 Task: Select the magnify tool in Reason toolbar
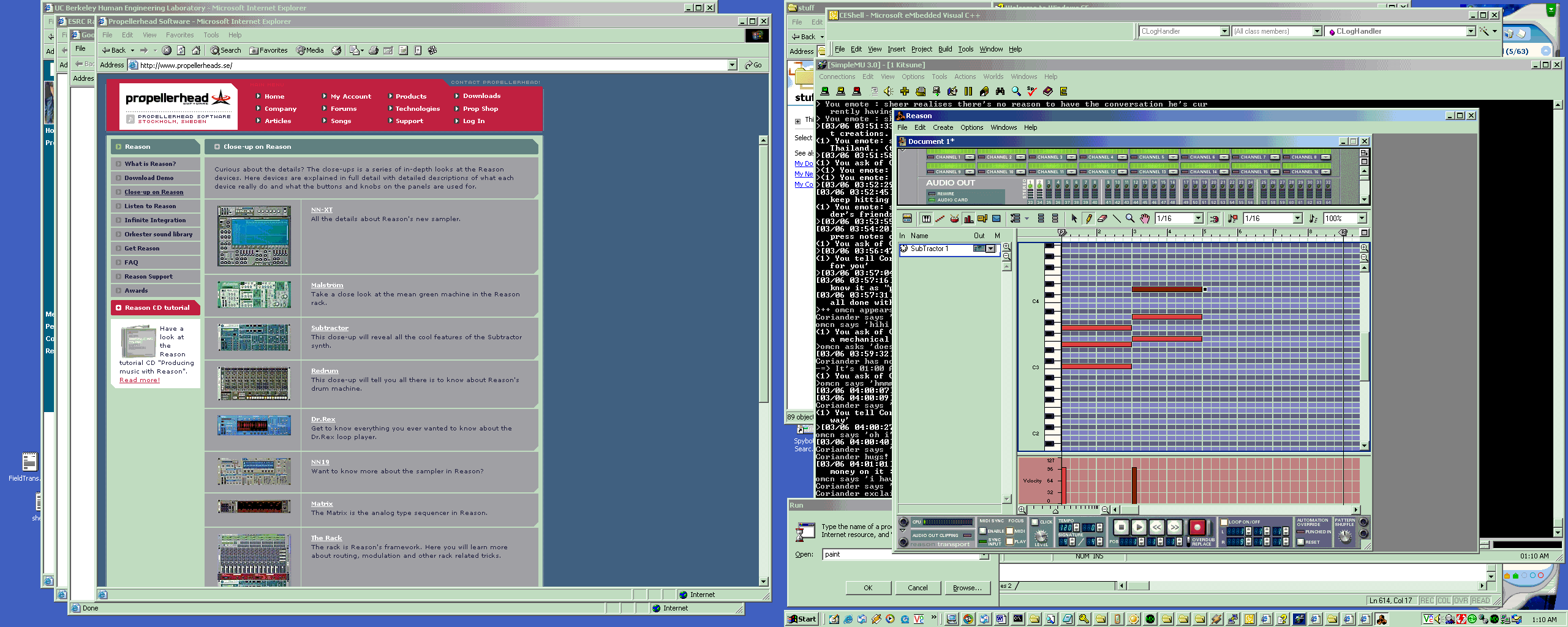(x=1130, y=218)
